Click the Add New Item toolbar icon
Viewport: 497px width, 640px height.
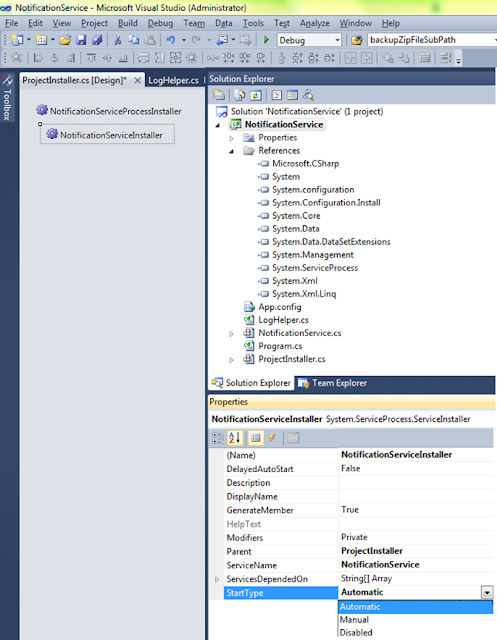click(x=41, y=40)
